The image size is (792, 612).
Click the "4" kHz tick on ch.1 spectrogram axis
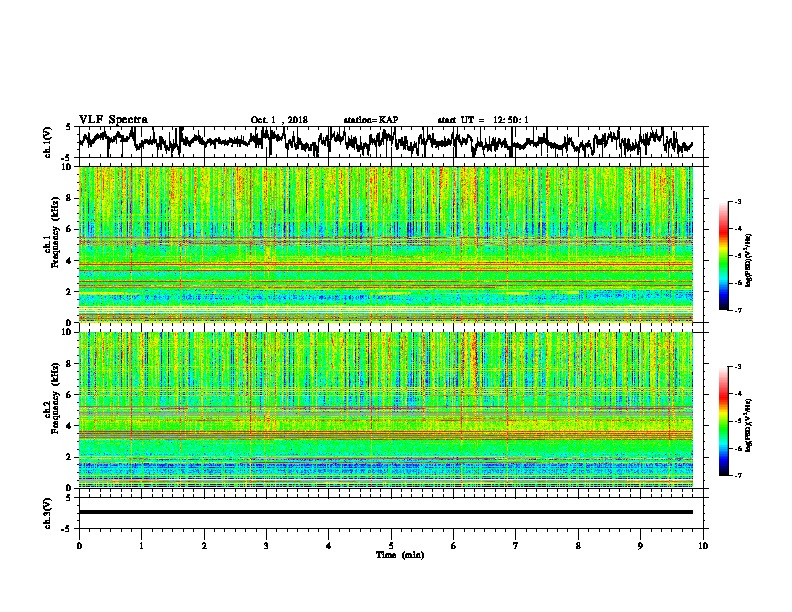(x=70, y=261)
